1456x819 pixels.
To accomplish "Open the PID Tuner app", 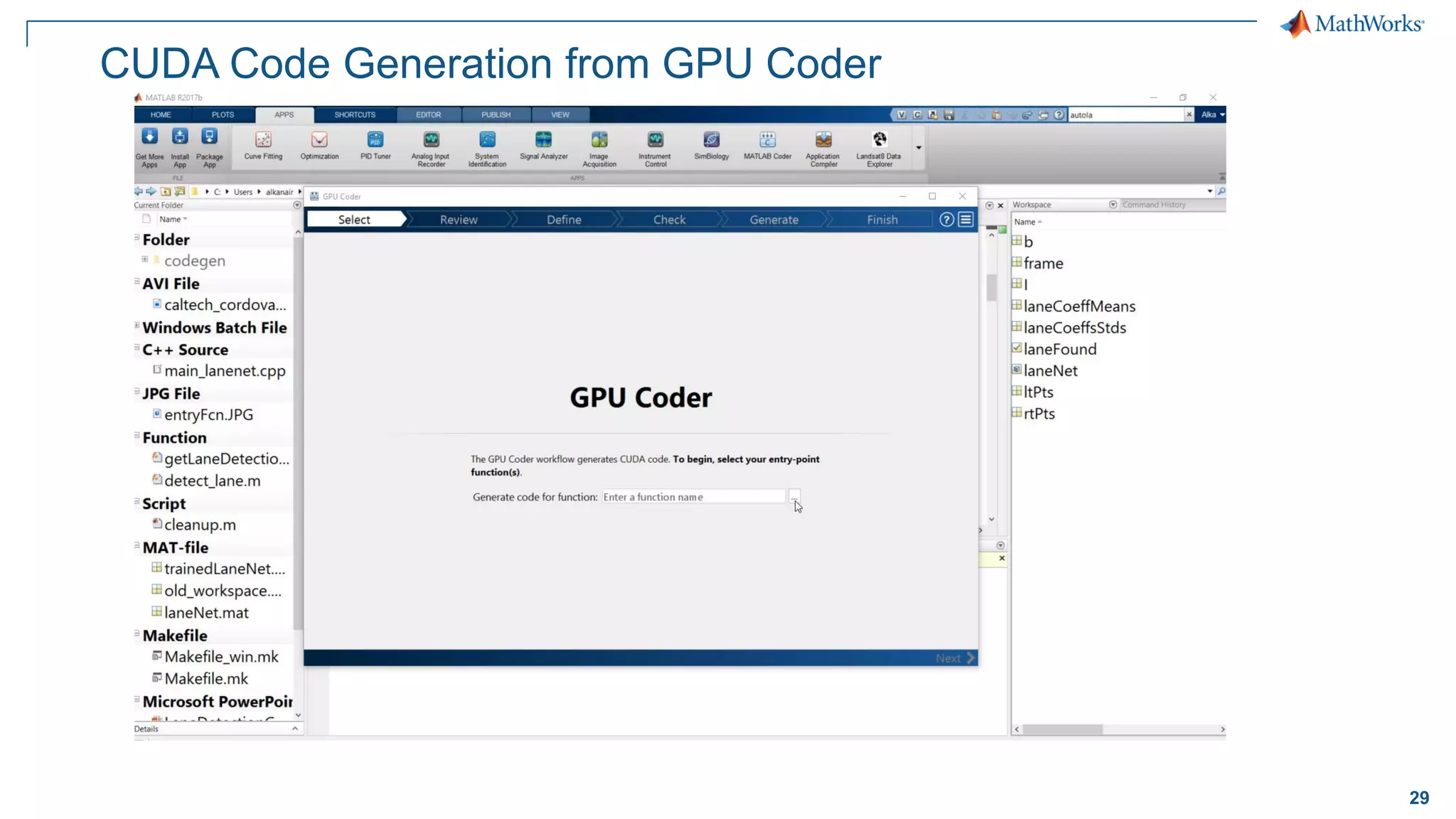I will (x=375, y=146).
